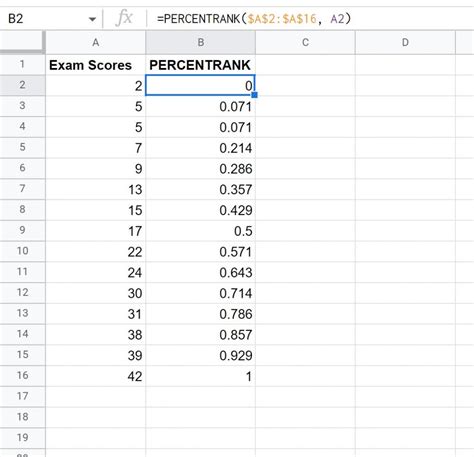Select row 2 header
The height and width of the screenshot is (457, 474).
pos(22,85)
